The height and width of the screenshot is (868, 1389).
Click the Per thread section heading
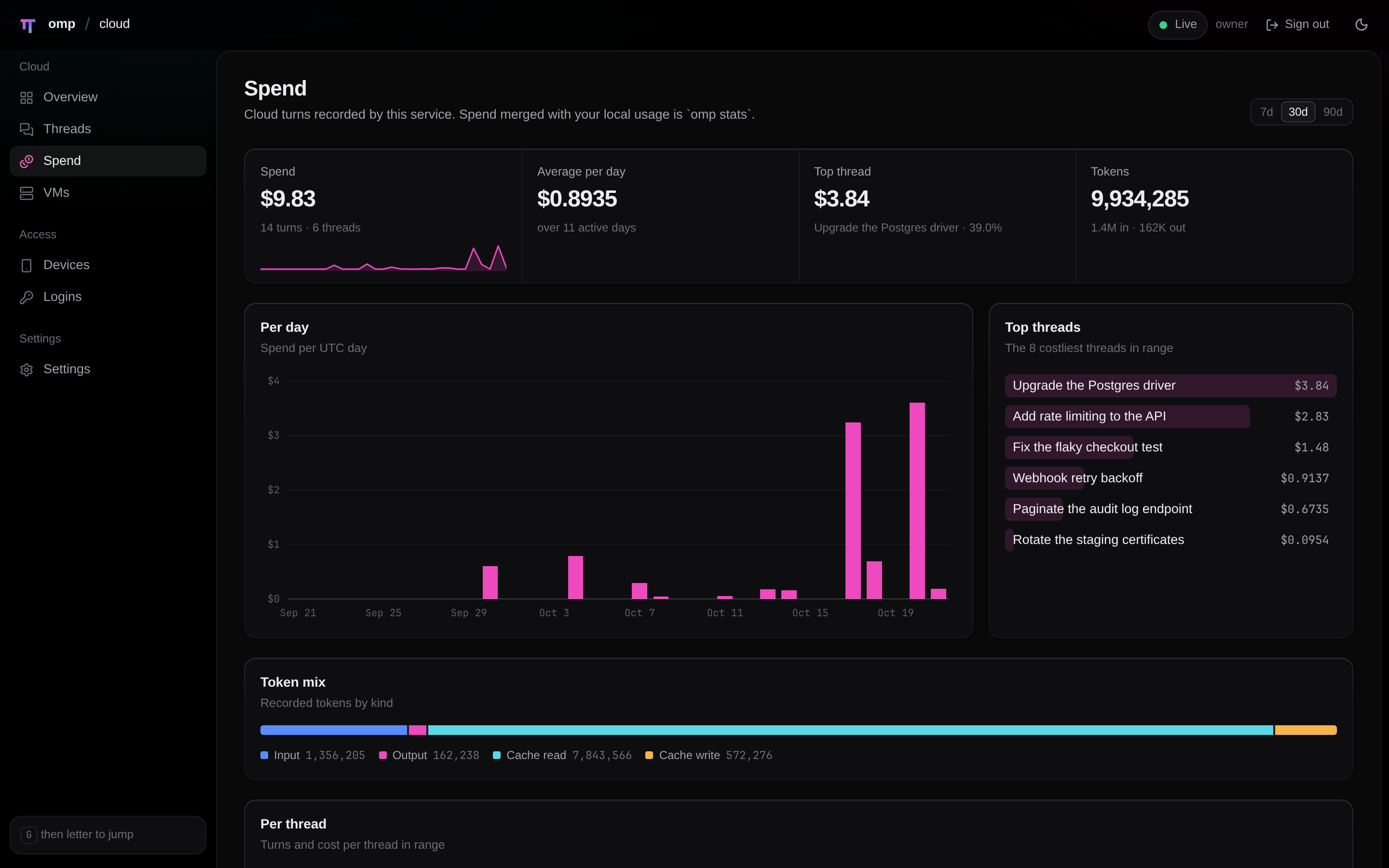click(293, 825)
